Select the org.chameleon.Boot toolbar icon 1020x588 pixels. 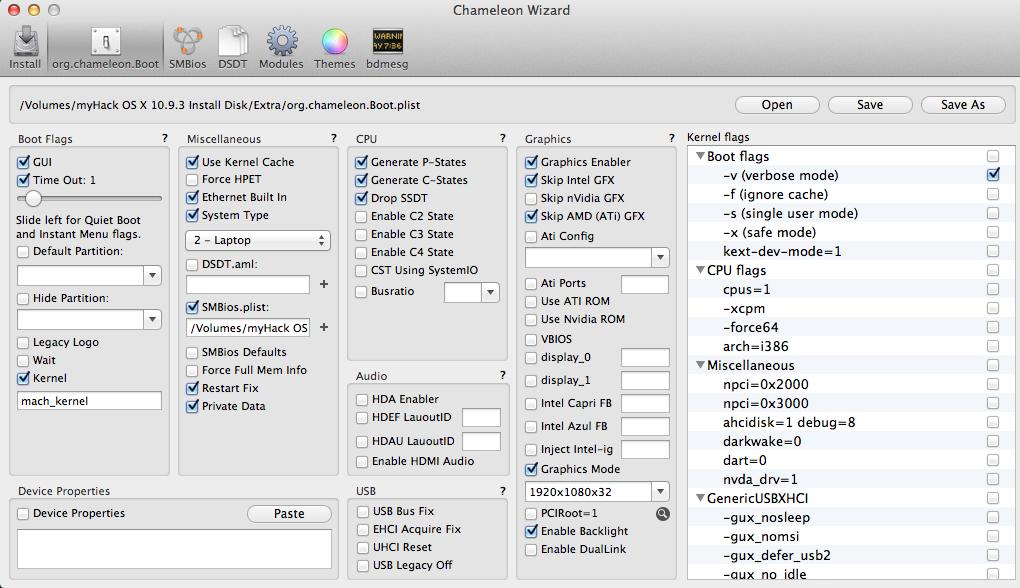click(x=105, y=47)
